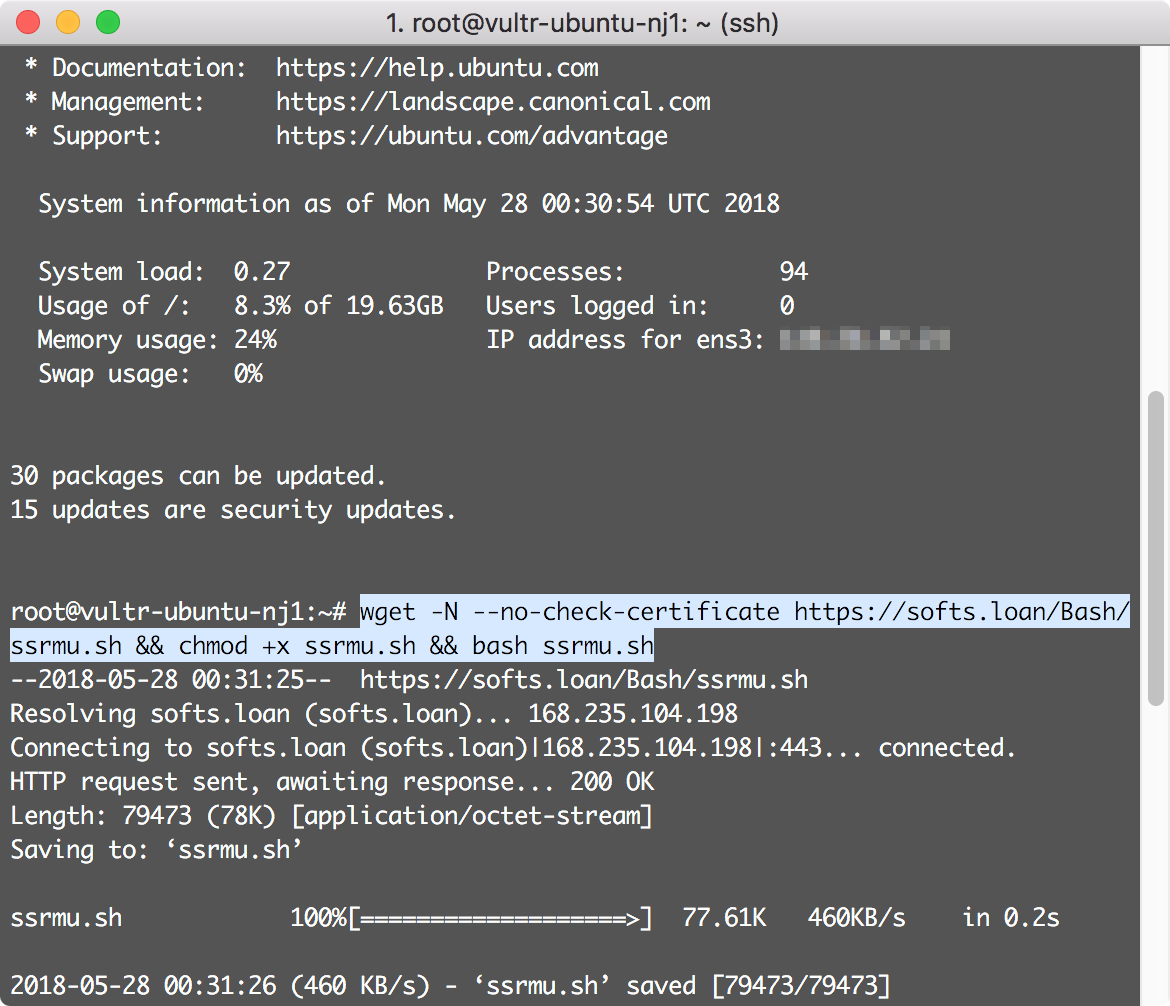Click the red close window button
The height and width of the screenshot is (1006, 1170).
(x=28, y=22)
